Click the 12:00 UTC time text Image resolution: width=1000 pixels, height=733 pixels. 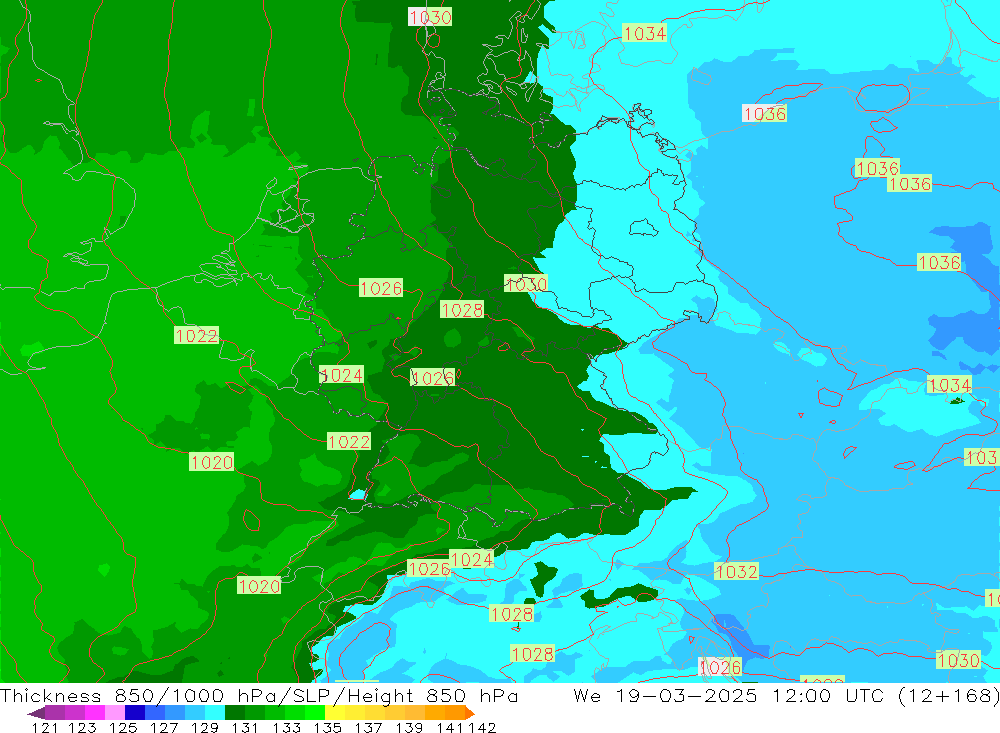827,695
